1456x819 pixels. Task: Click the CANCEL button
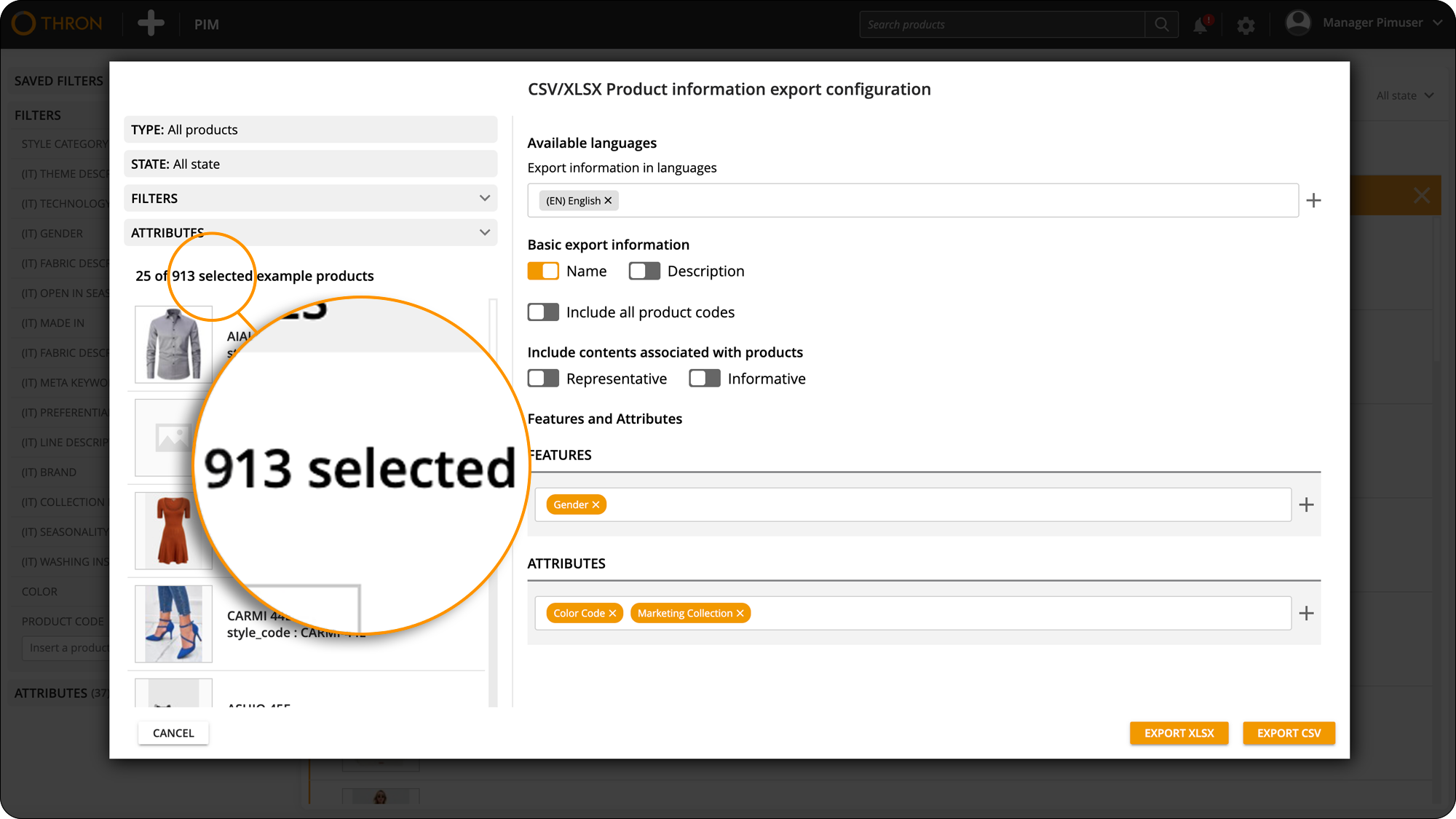[x=173, y=733]
